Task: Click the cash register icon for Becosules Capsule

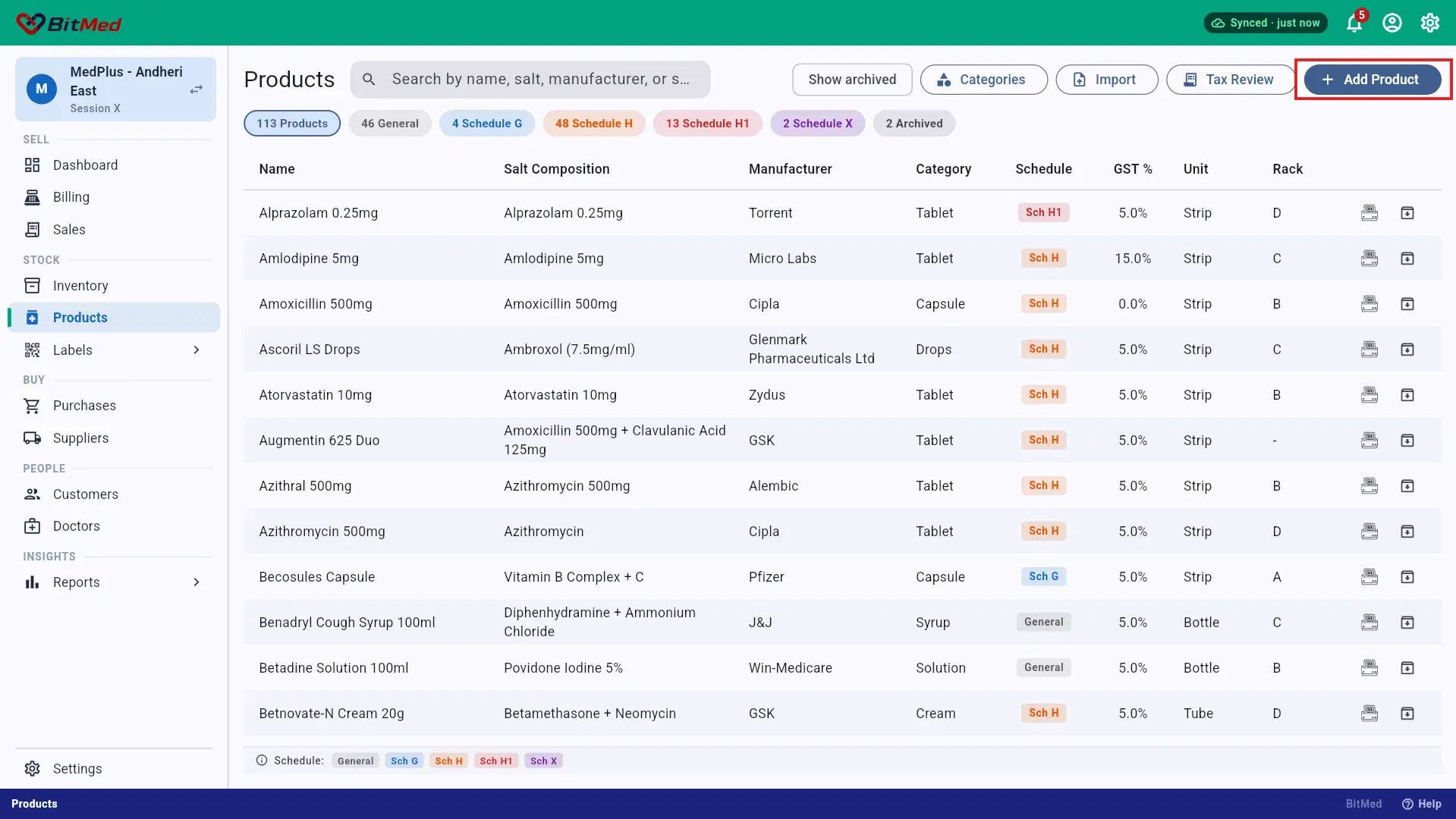Action: tap(1370, 577)
